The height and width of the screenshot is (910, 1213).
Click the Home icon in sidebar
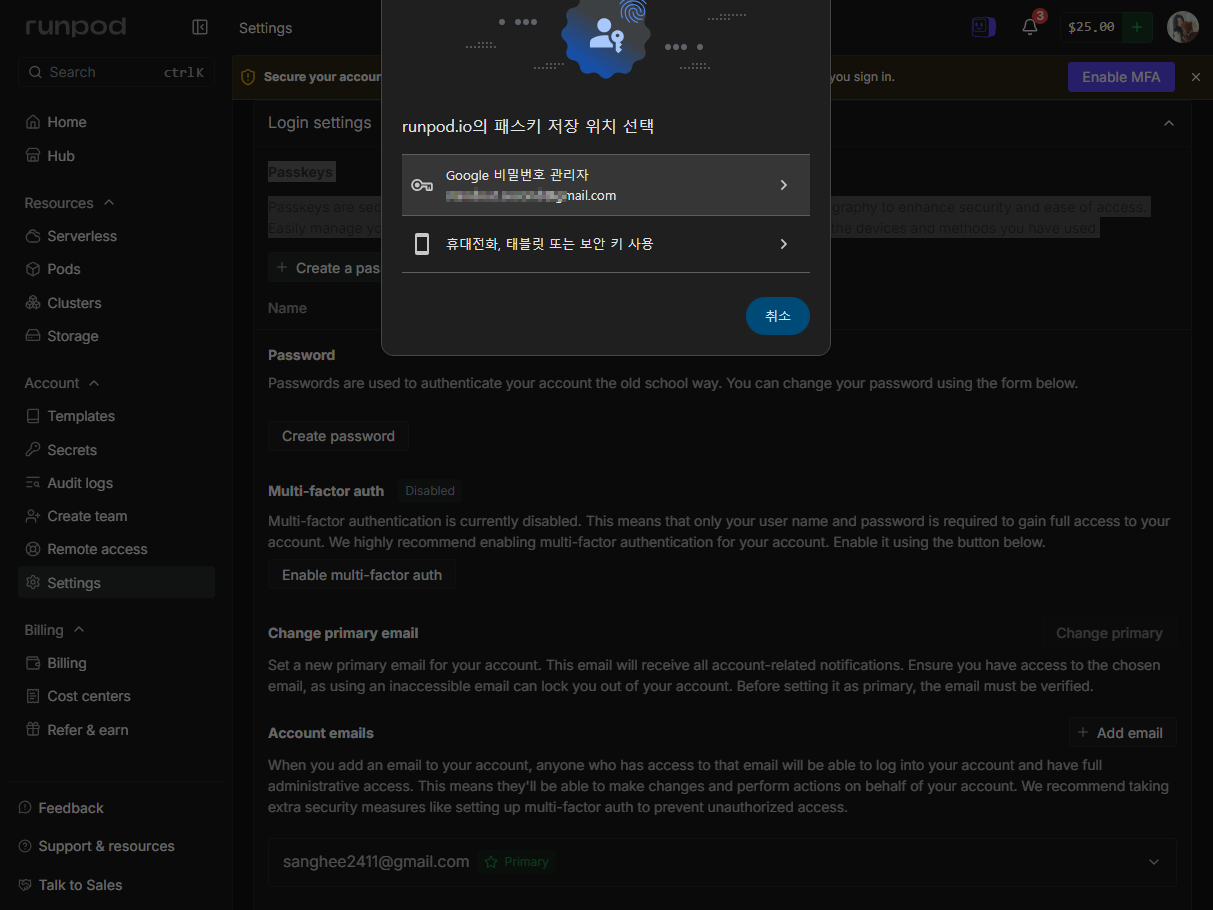coord(33,122)
